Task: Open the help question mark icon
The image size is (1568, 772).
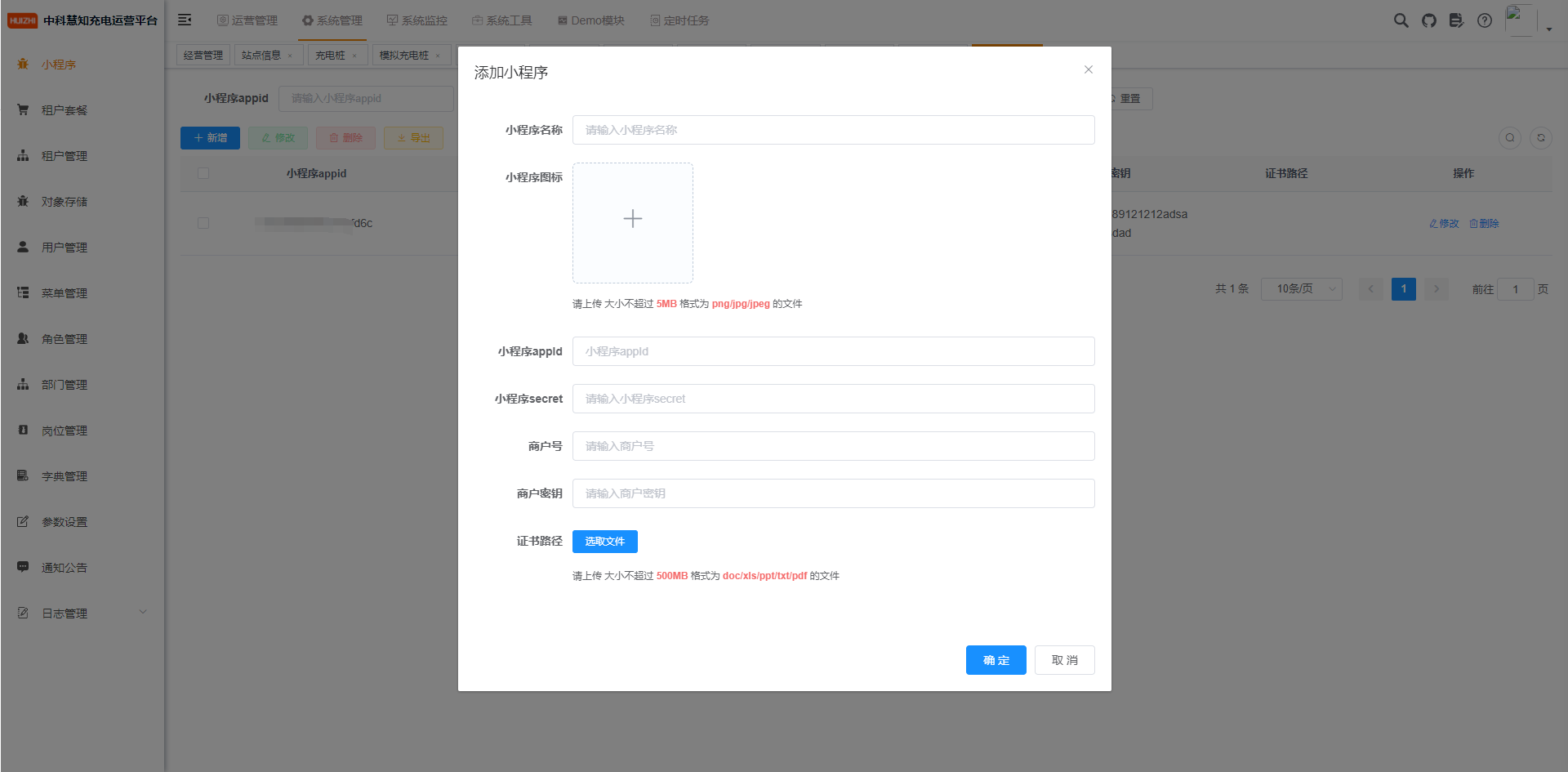Action: pyautogui.click(x=1485, y=20)
